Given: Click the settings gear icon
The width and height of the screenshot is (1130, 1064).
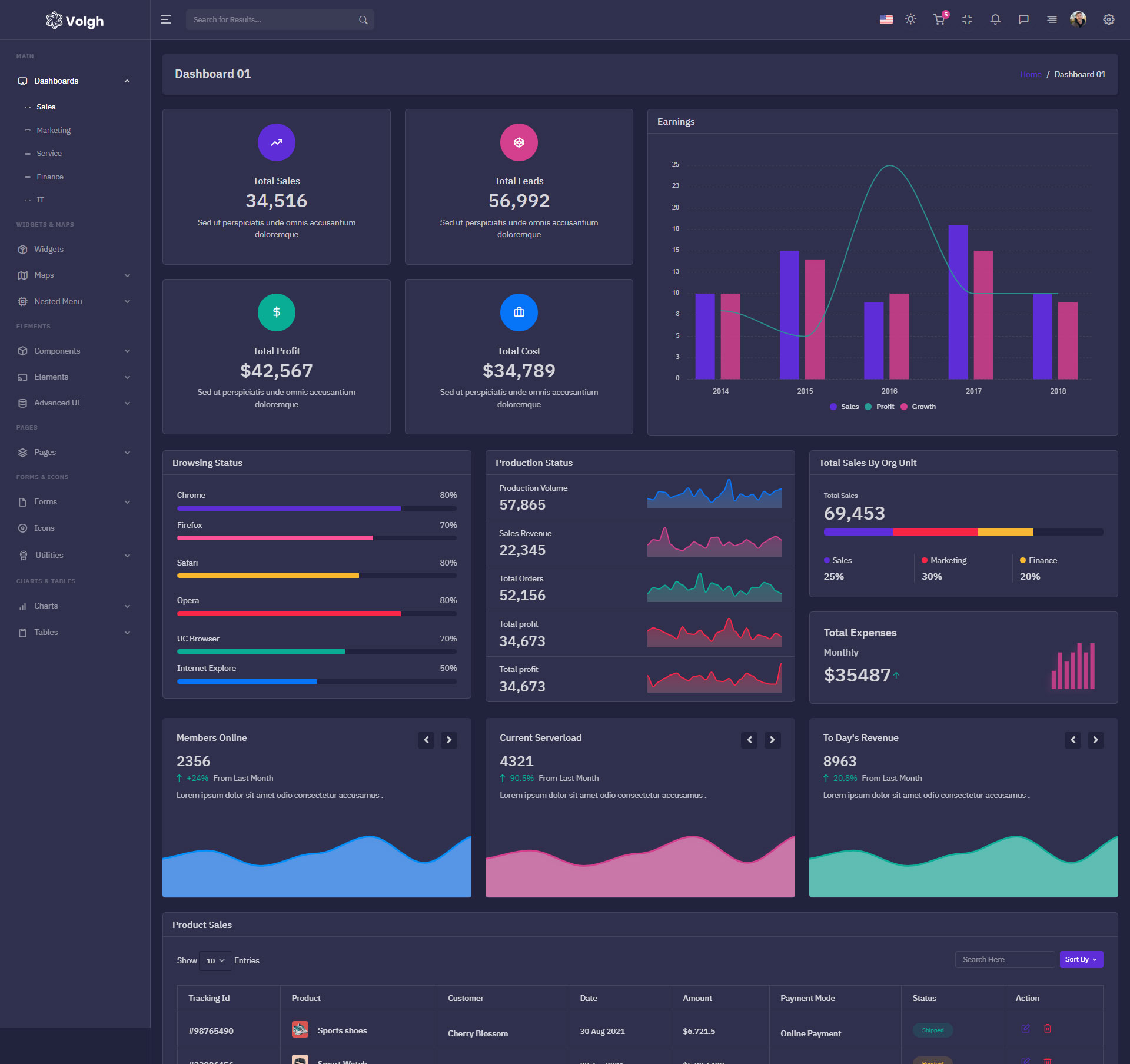Looking at the screenshot, I should (1109, 19).
